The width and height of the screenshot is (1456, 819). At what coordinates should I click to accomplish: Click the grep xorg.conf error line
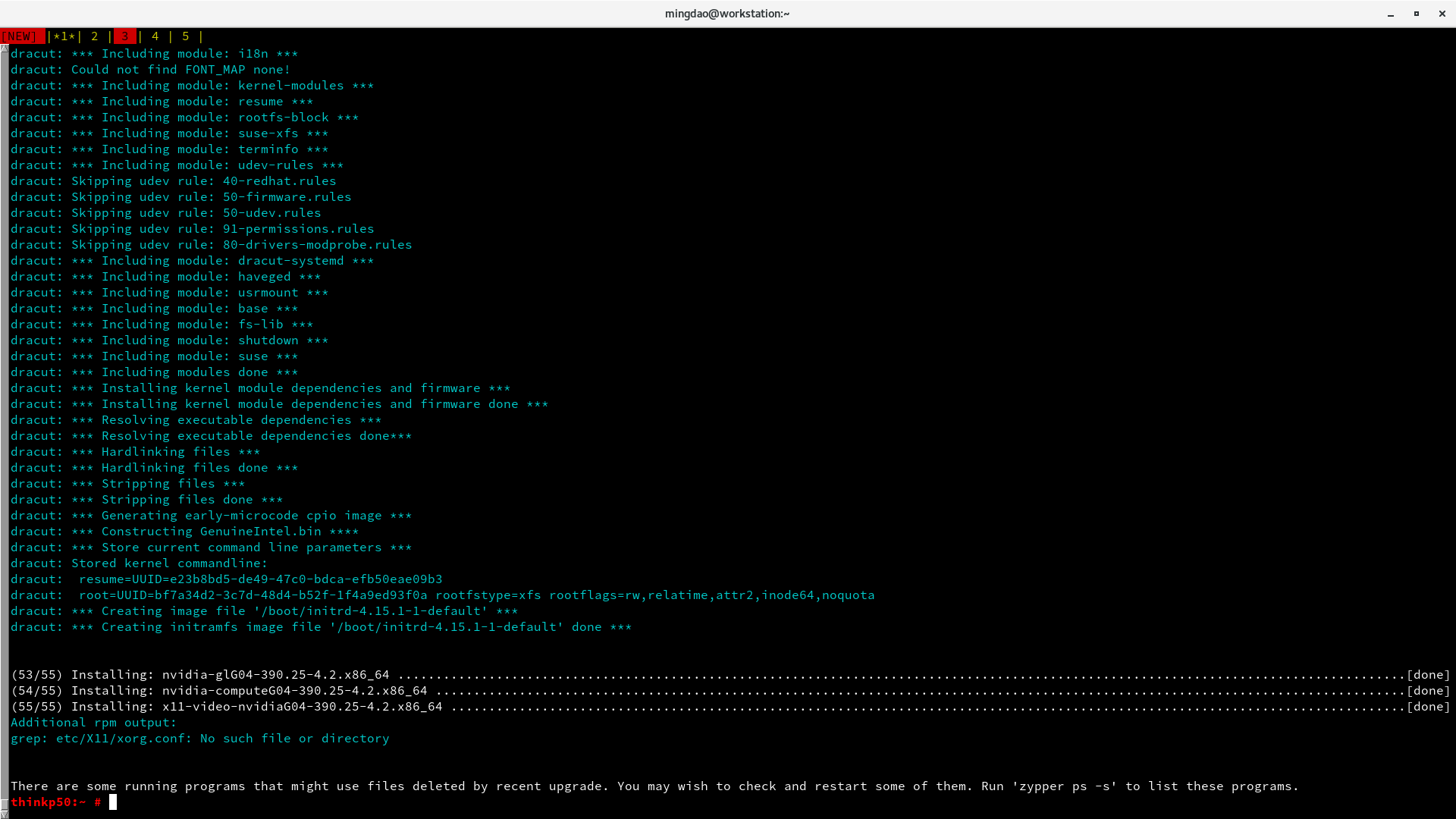tap(200, 739)
